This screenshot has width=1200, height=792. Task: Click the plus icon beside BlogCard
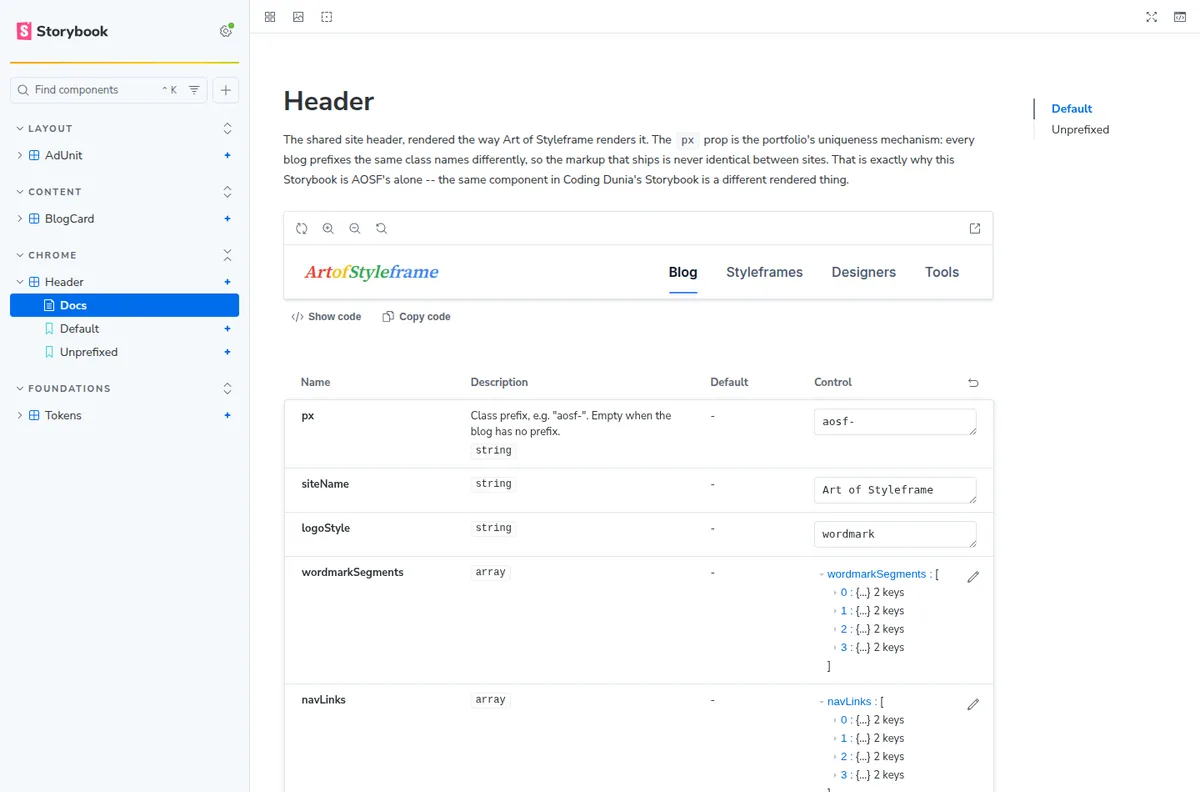[x=228, y=219]
